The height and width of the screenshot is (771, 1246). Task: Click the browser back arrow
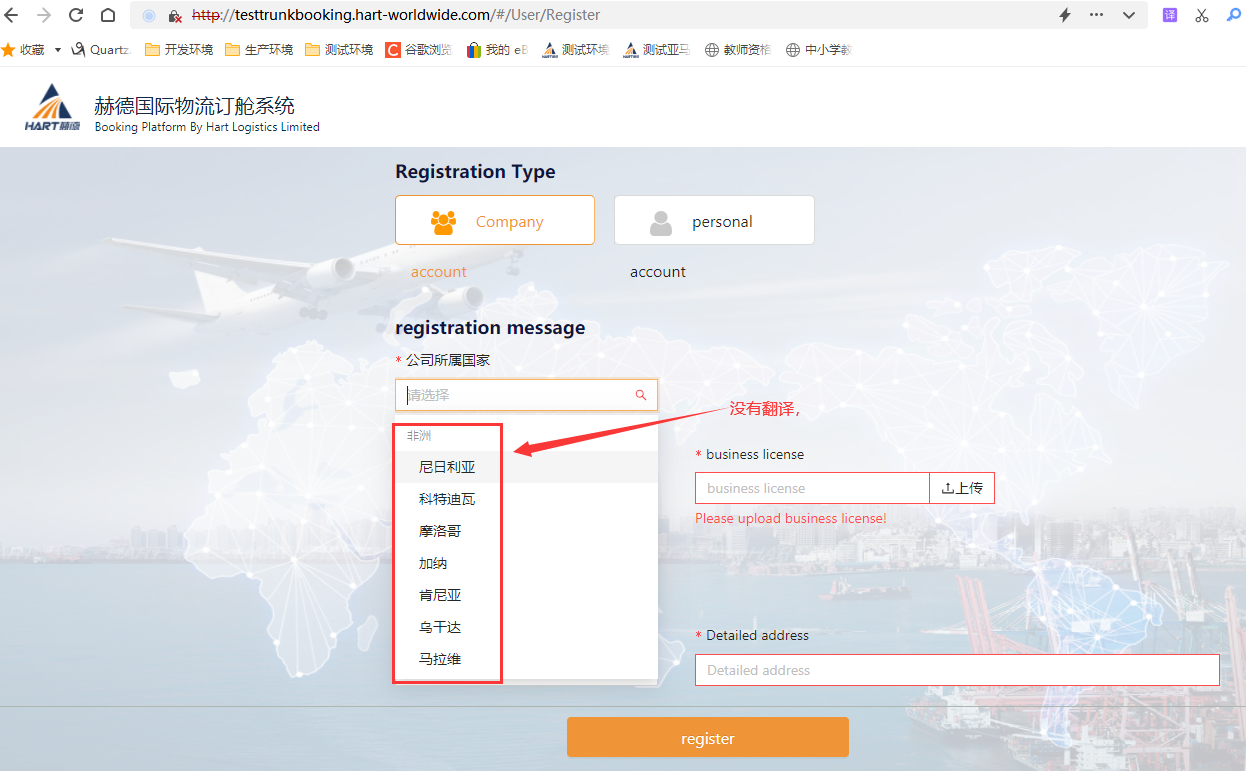(12, 15)
